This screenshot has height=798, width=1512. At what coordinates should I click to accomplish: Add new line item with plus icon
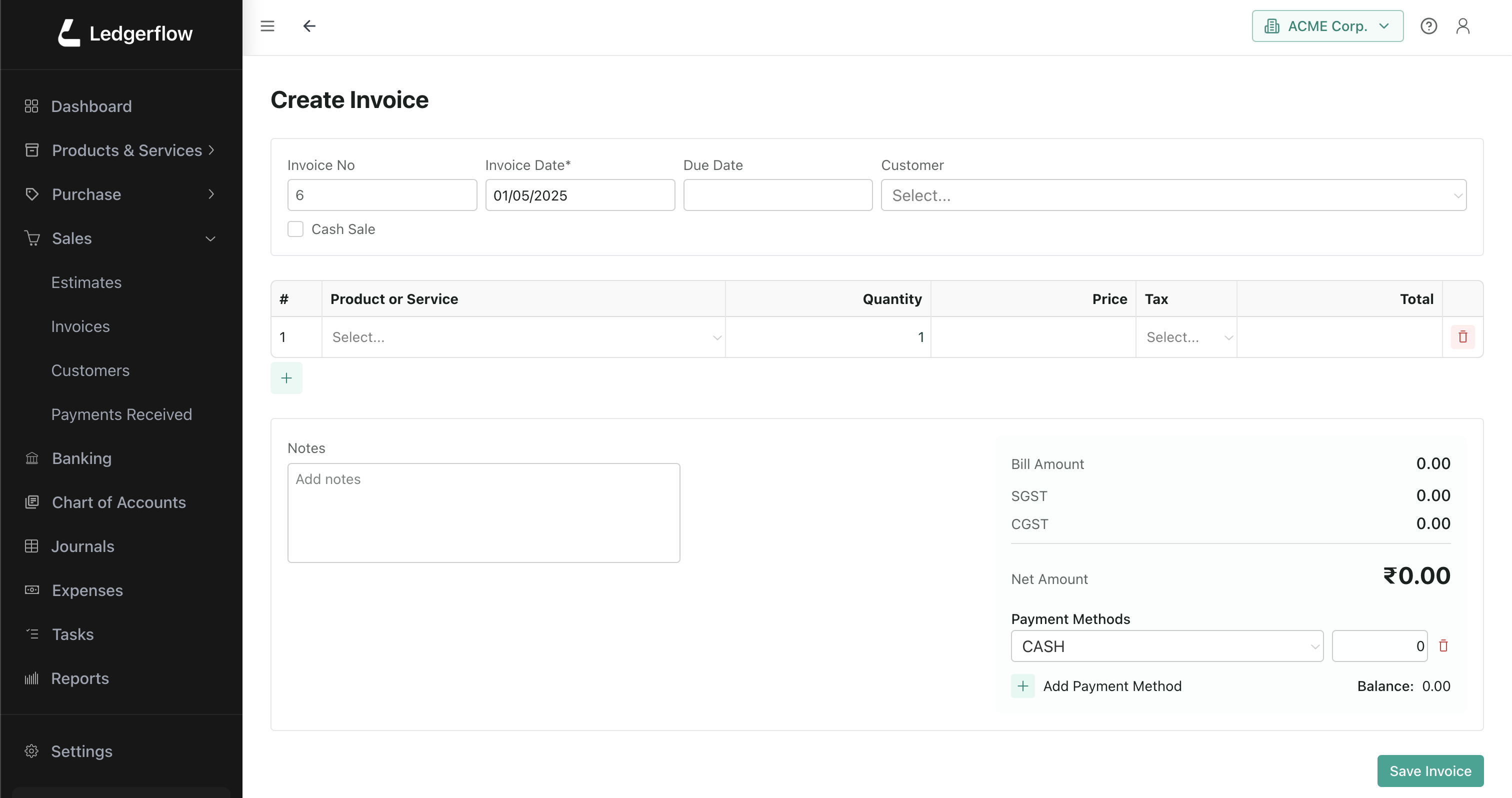286,378
